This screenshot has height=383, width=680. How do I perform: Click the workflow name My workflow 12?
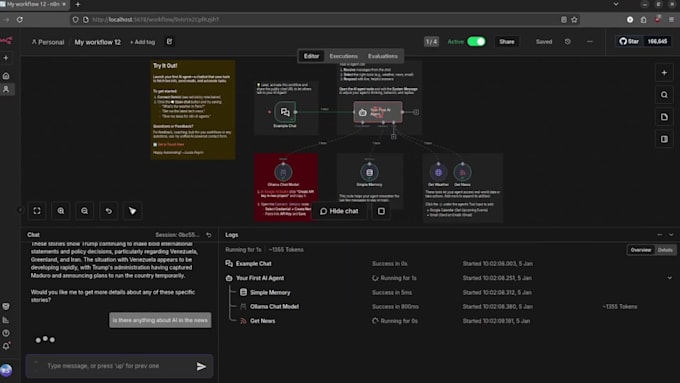pyautogui.click(x=98, y=42)
